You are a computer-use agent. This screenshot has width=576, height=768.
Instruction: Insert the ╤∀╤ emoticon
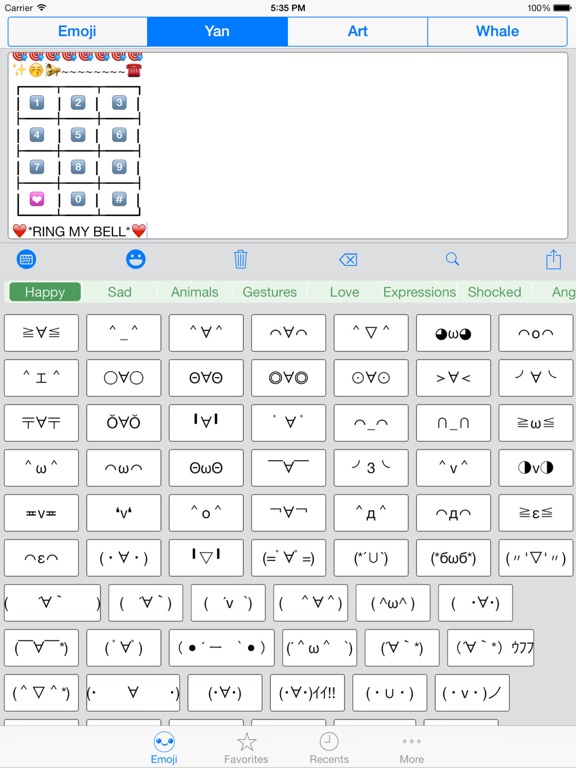point(41,423)
